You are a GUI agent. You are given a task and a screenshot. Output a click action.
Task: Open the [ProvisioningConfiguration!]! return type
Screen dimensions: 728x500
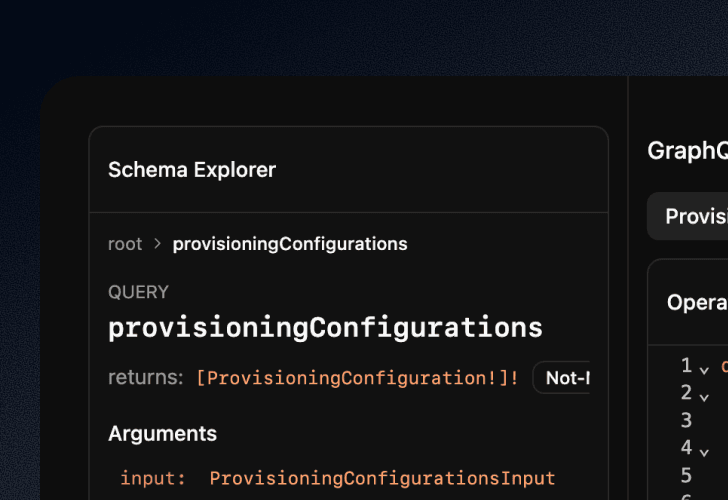358,377
